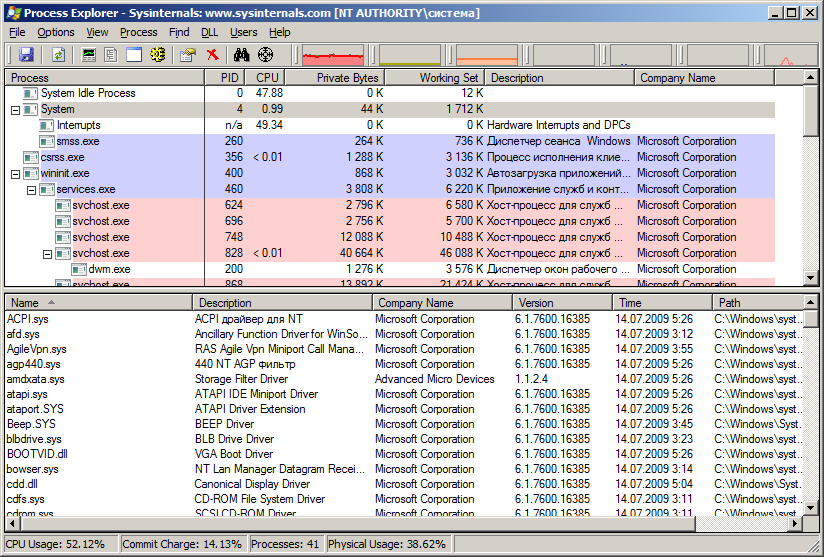
Task: Click lower pane horizontal scrollbar left arrow
Action: (x=12, y=523)
